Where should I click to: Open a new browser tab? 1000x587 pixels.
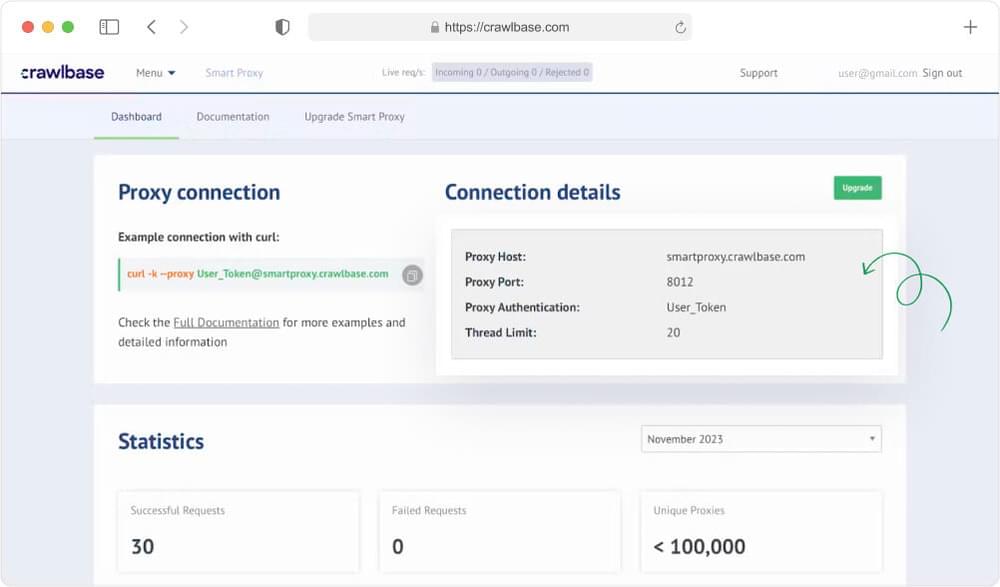click(x=970, y=27)
